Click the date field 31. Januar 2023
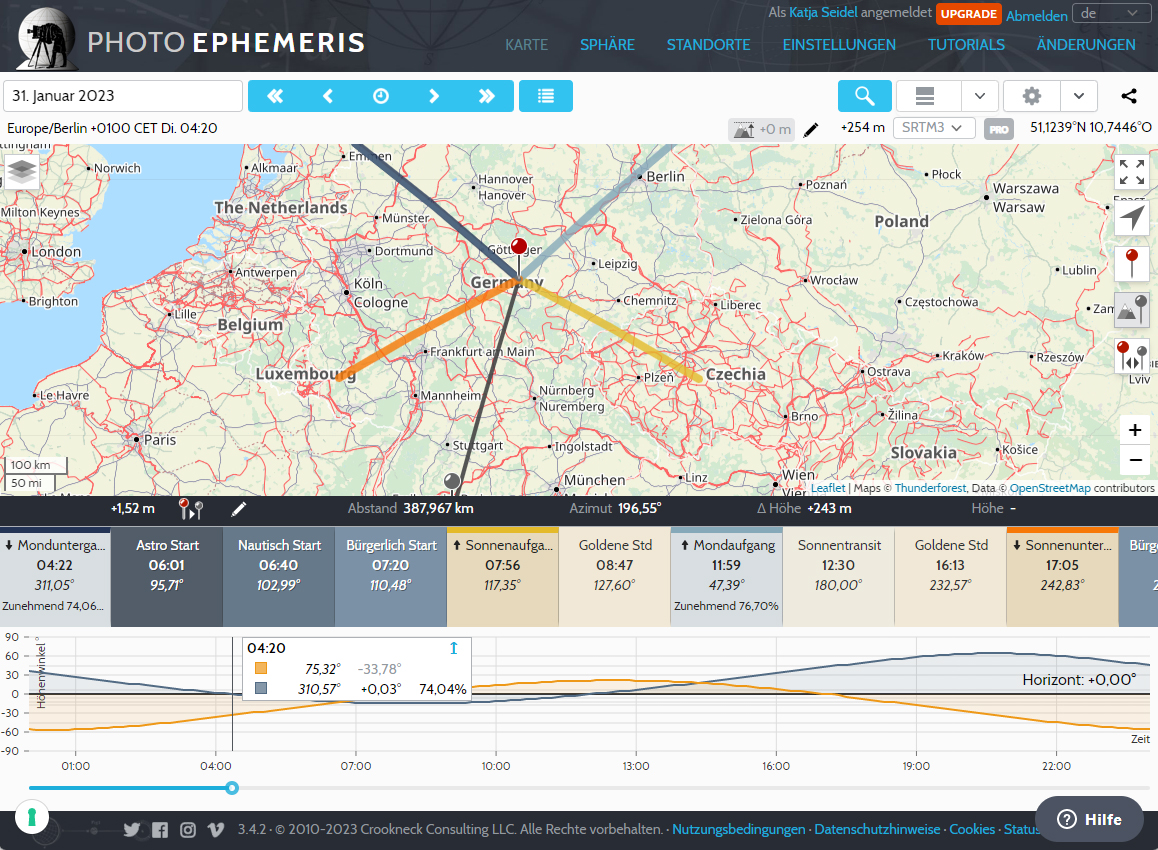1158x850 pixels. click(x=123, y=96)
